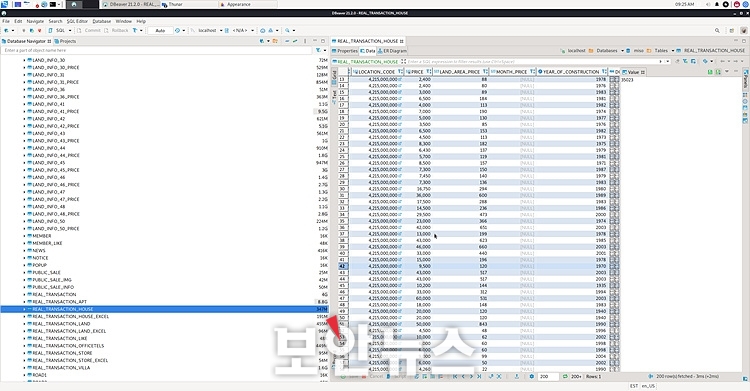Select the REAL_TRANSACTION_STORE_EXCEL table
The height and width of the screenshot is (391, 750).
[x=70, y=360]
